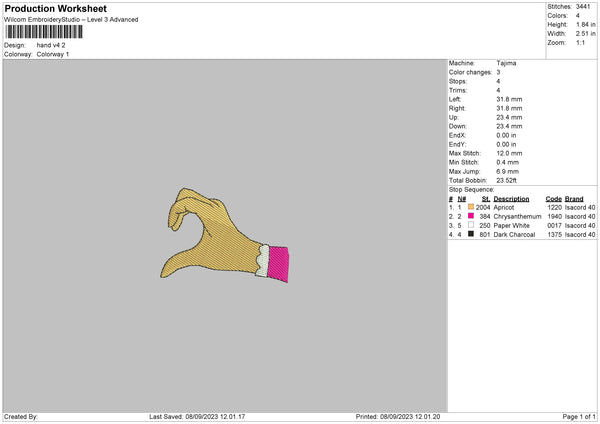Screen dimensions: 600x424
Task: Click the Height value '1.84 in'
Action: [x=585, y=24]
